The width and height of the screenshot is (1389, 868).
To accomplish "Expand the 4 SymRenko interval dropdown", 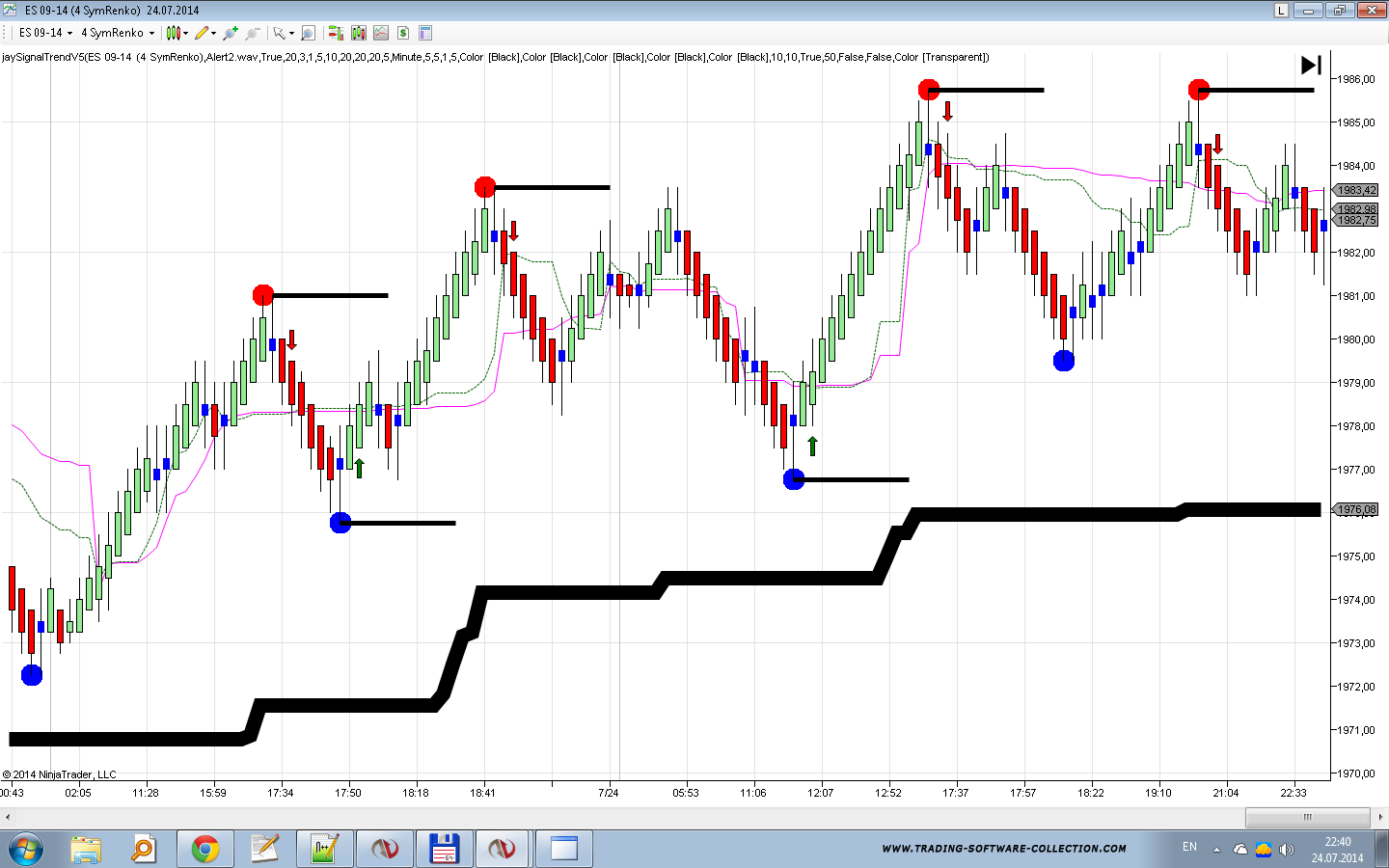I will coord(151,33).
